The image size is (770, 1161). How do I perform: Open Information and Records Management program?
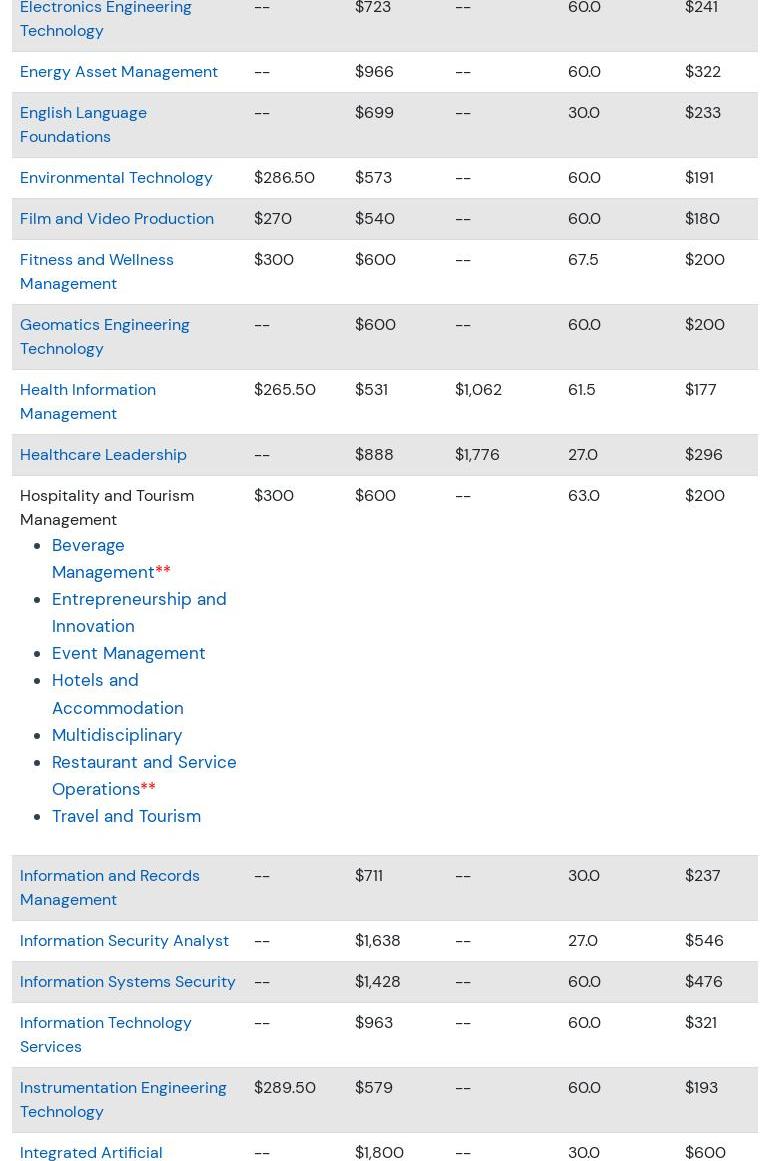(x=110, y=887)
